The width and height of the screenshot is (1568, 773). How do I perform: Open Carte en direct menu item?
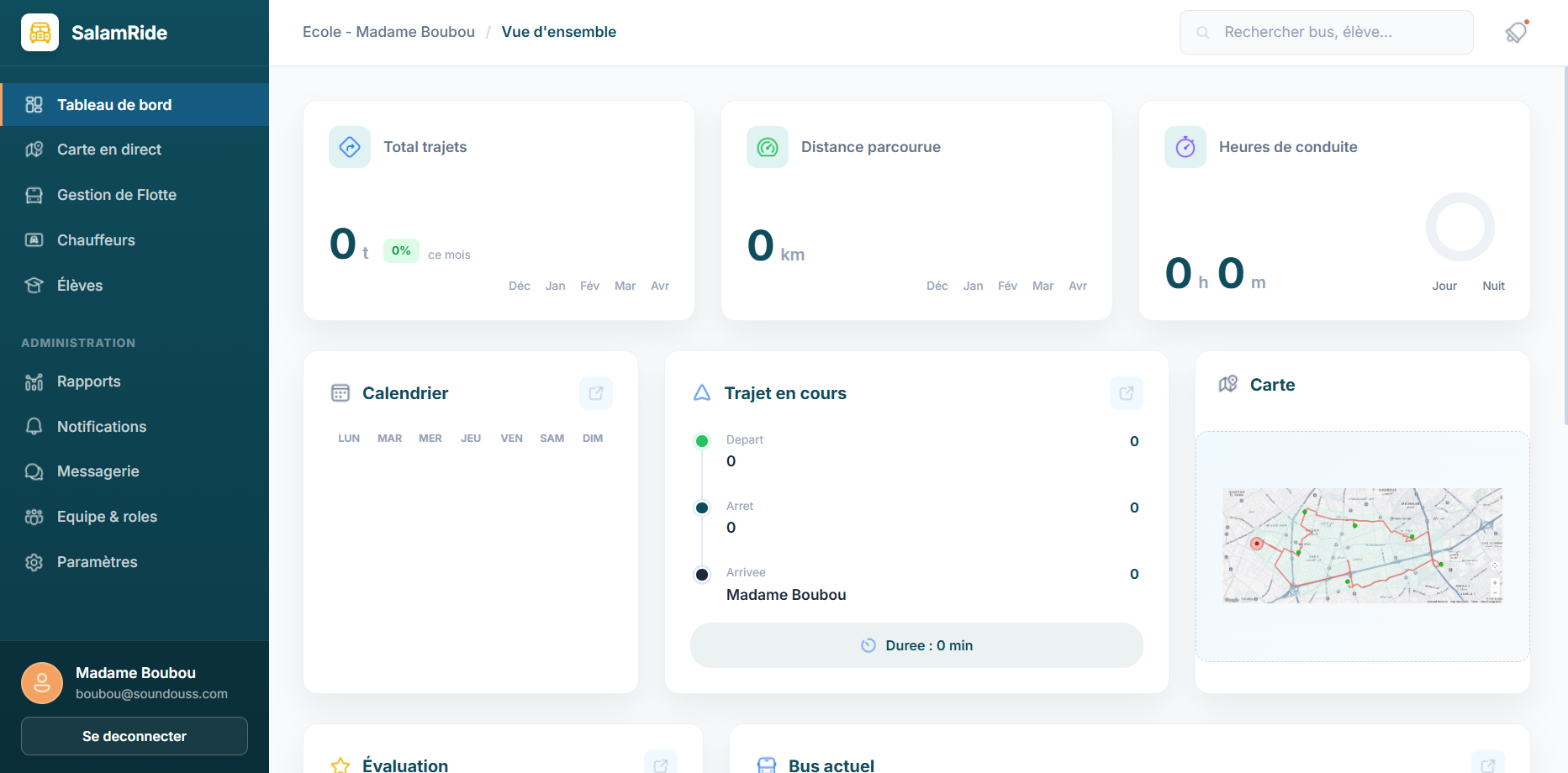109,150
